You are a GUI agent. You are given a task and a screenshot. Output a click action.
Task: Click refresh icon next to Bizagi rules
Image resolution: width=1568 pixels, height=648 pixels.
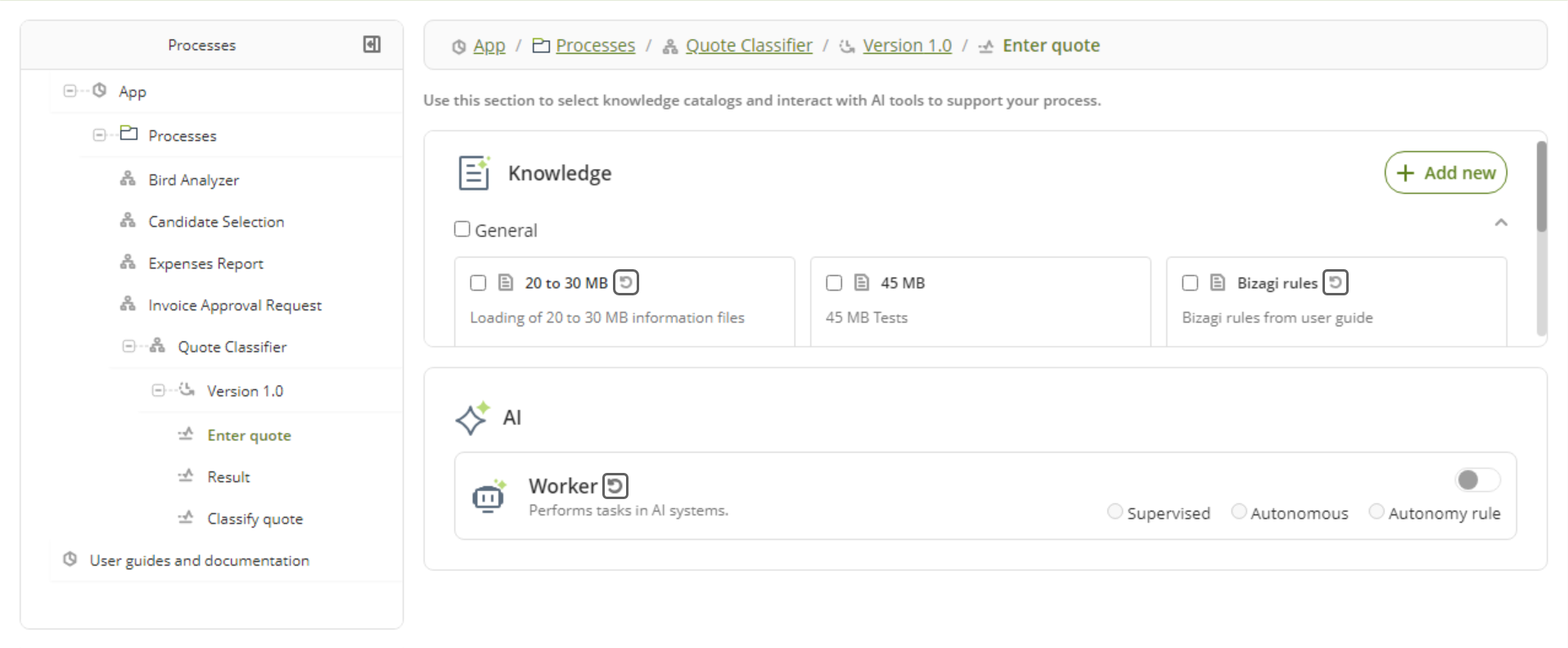tap(1336, 282)
